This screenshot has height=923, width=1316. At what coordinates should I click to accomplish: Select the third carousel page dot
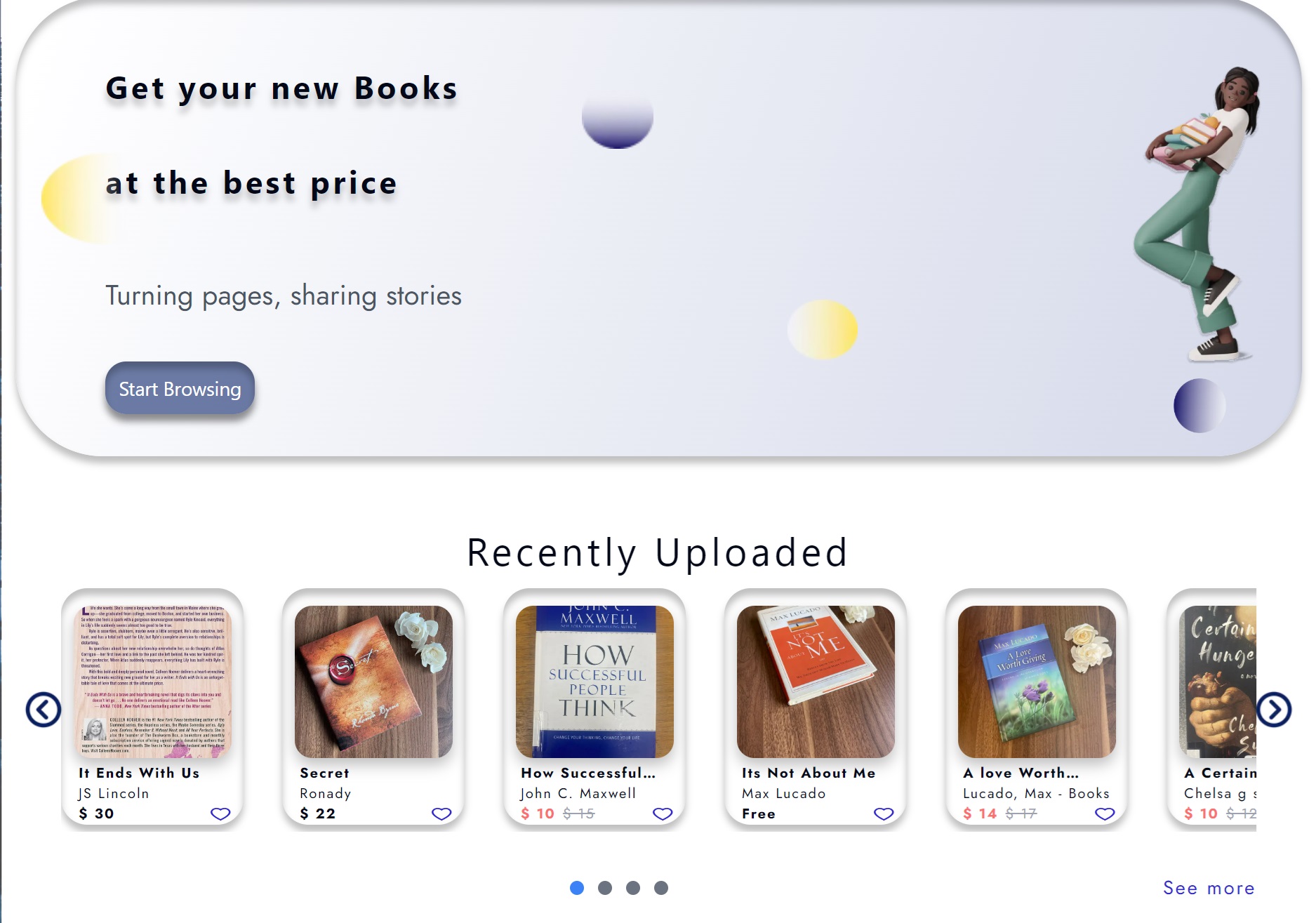(x=633, y=888)
